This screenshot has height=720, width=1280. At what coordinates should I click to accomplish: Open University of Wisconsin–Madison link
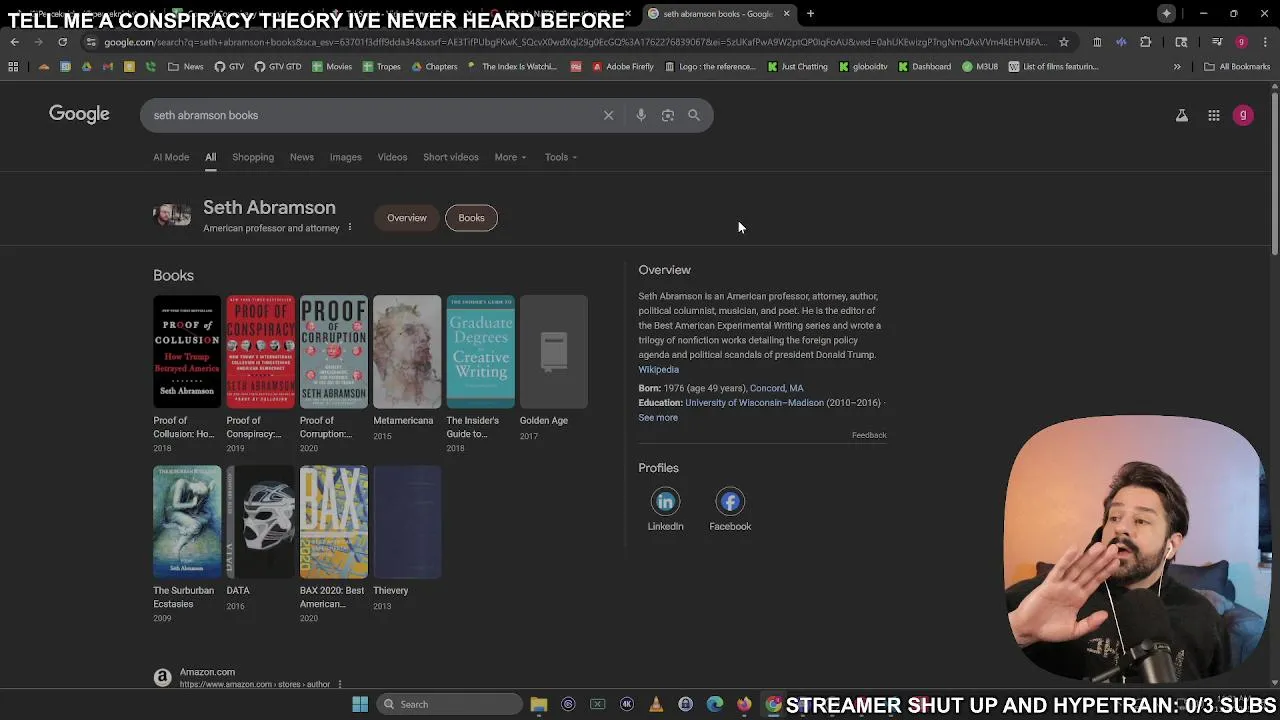754,403
